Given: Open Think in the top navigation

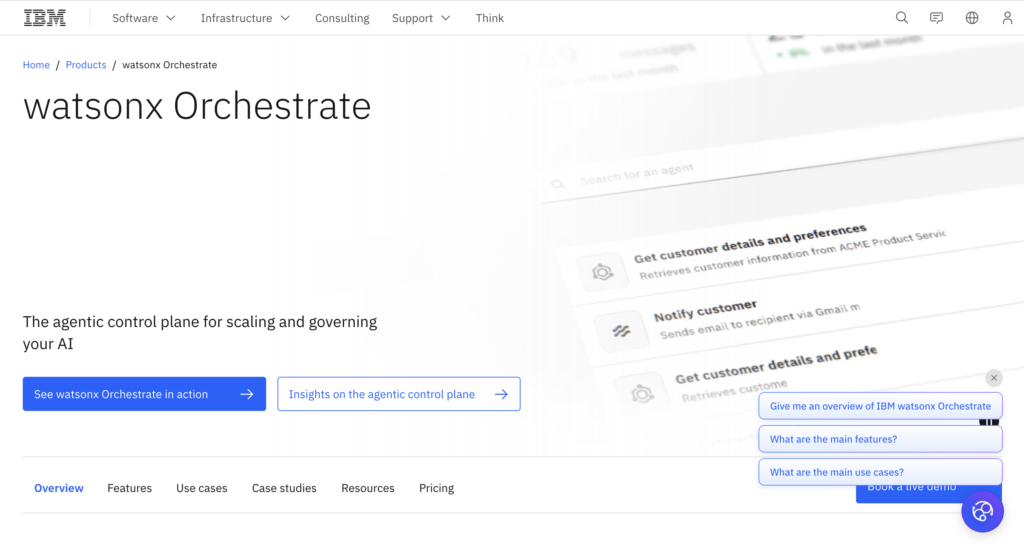Looking at the screenshot, I should point(489,18).
